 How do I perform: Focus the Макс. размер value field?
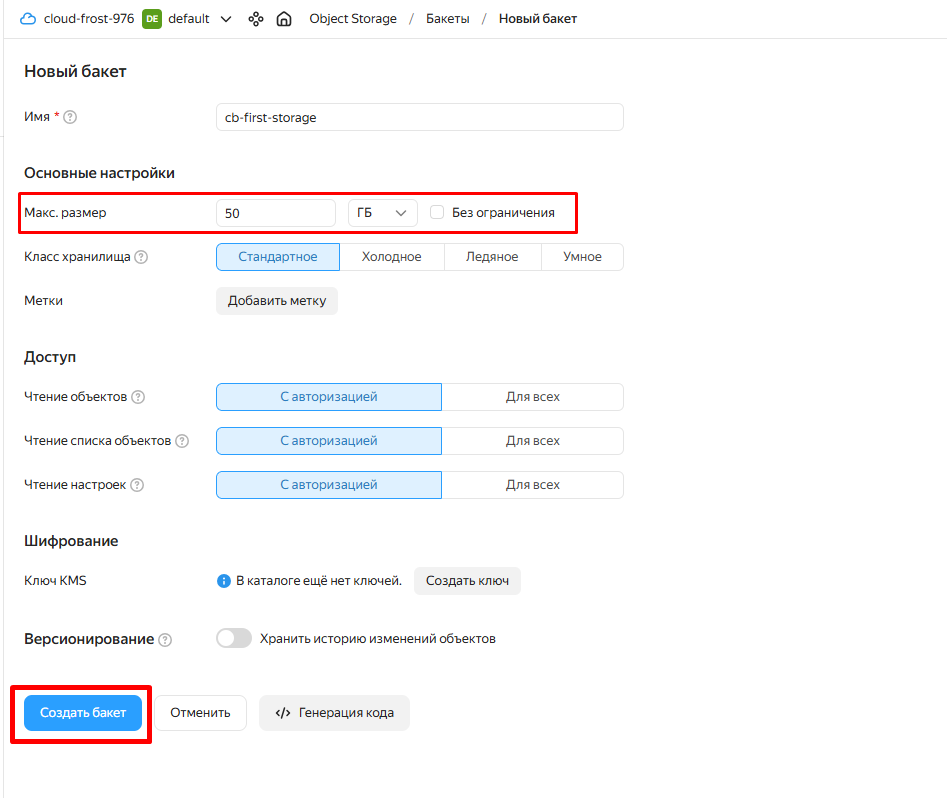click(275, 213)
